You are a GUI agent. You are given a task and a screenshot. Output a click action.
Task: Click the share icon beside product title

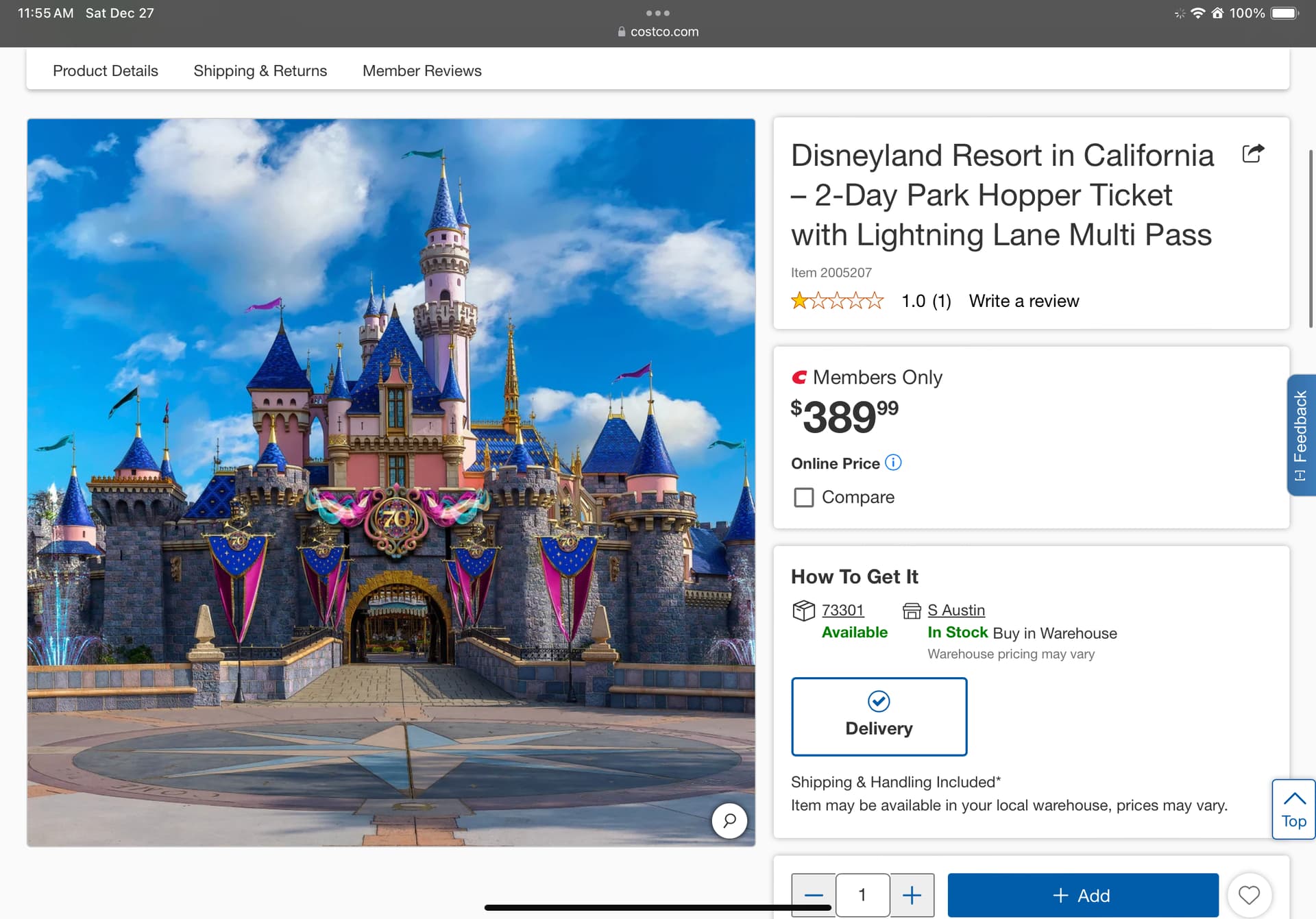pos(1252,154)
